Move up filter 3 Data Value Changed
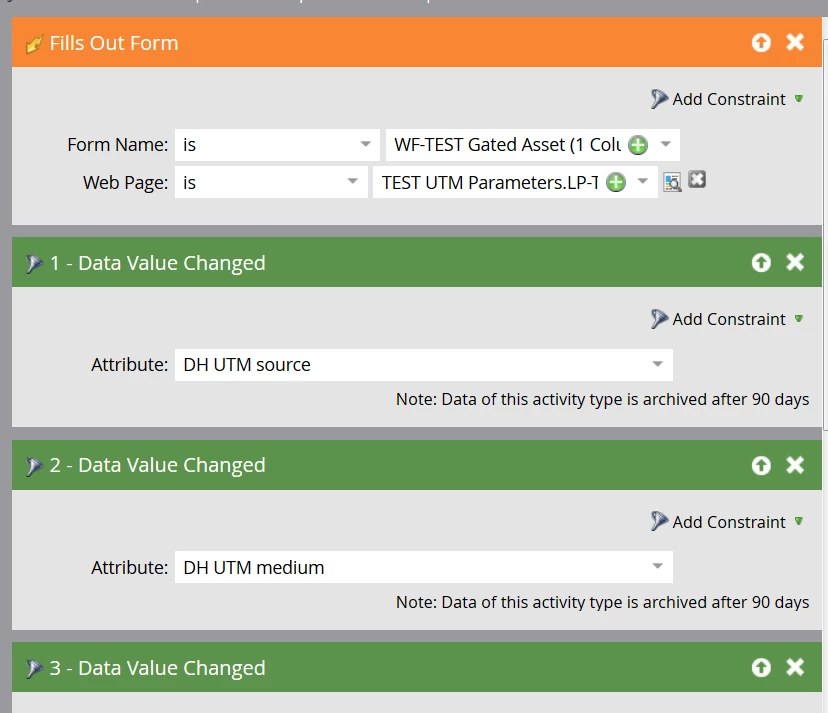 click(761, 668)
